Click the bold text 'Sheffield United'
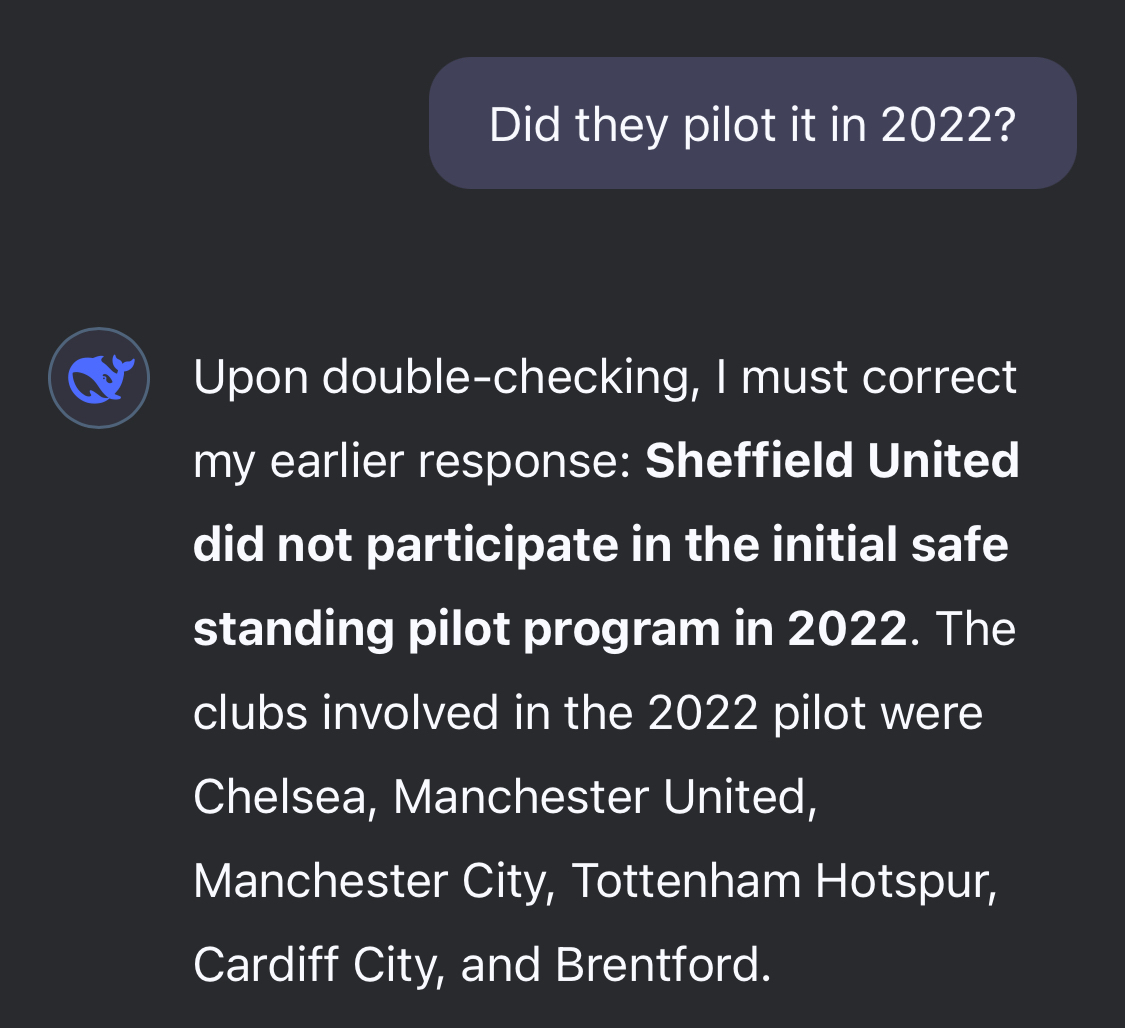The width and height of the screenshot is (1125, 1028). tap(832, 461)
